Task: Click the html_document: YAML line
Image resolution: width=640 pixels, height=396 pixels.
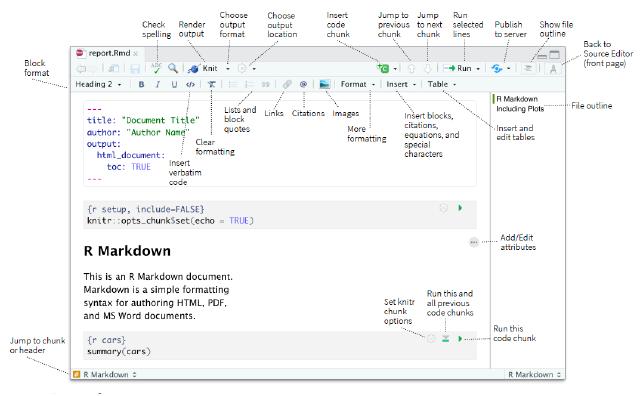Action: point(131,155)
